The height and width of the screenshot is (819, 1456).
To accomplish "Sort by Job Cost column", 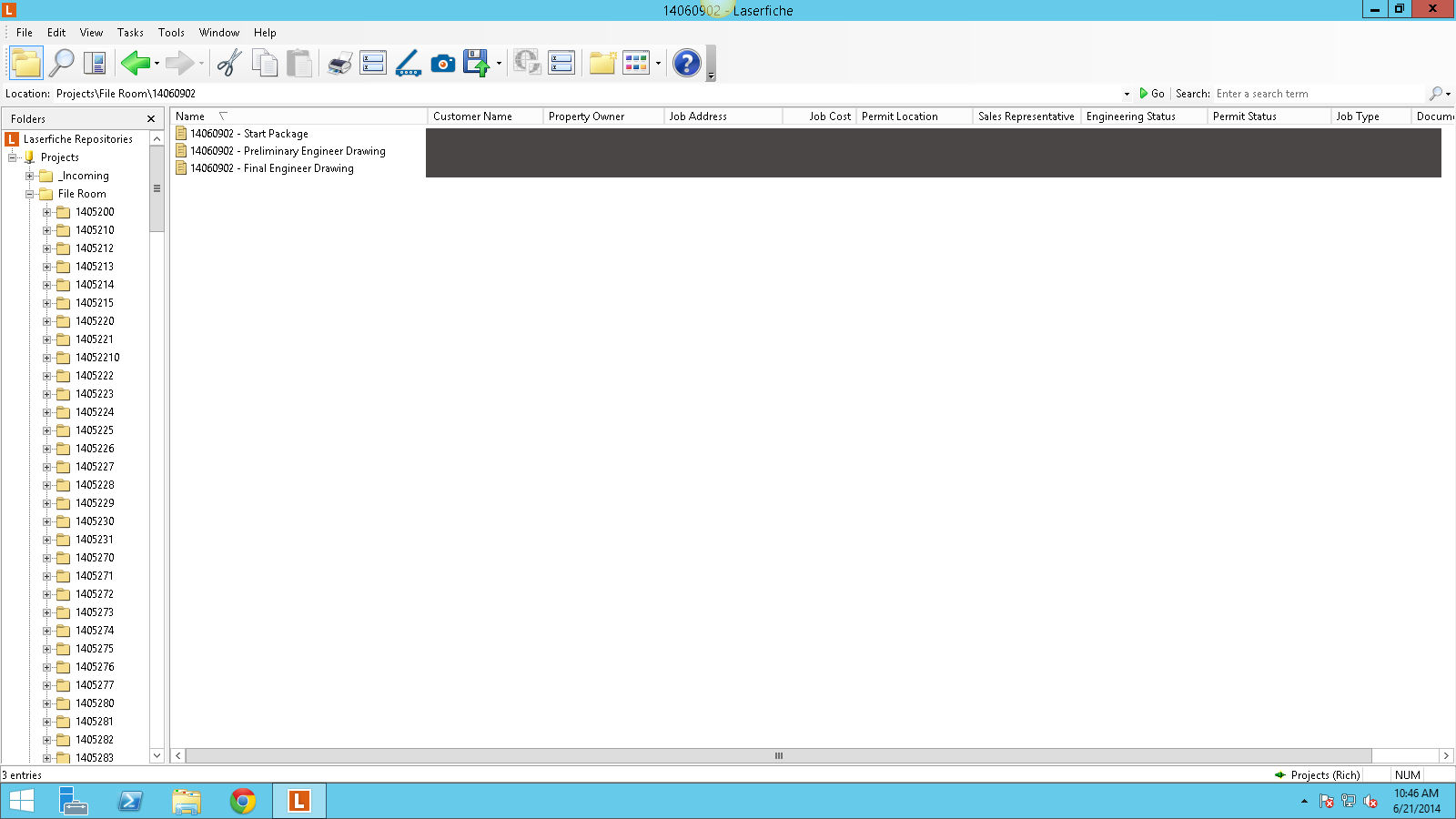I will click(819, 116).
